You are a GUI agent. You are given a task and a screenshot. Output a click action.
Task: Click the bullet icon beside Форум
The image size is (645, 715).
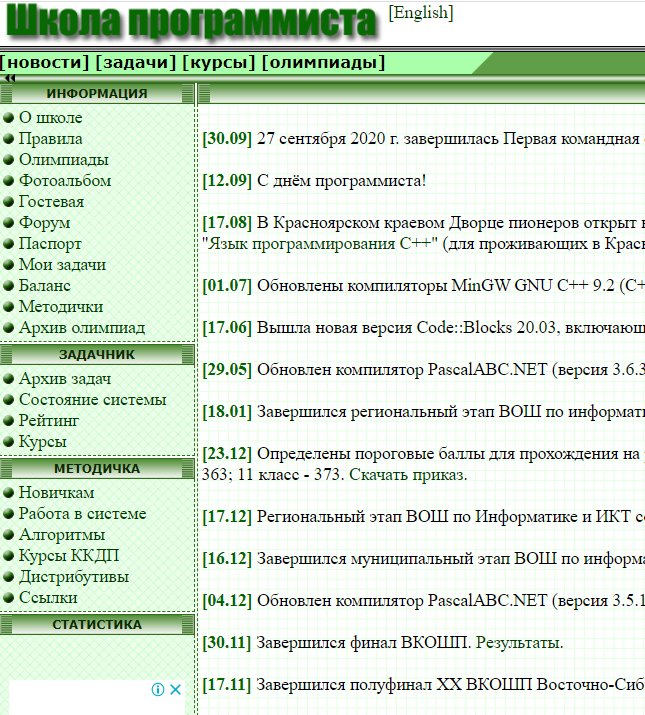click(9, 223)
